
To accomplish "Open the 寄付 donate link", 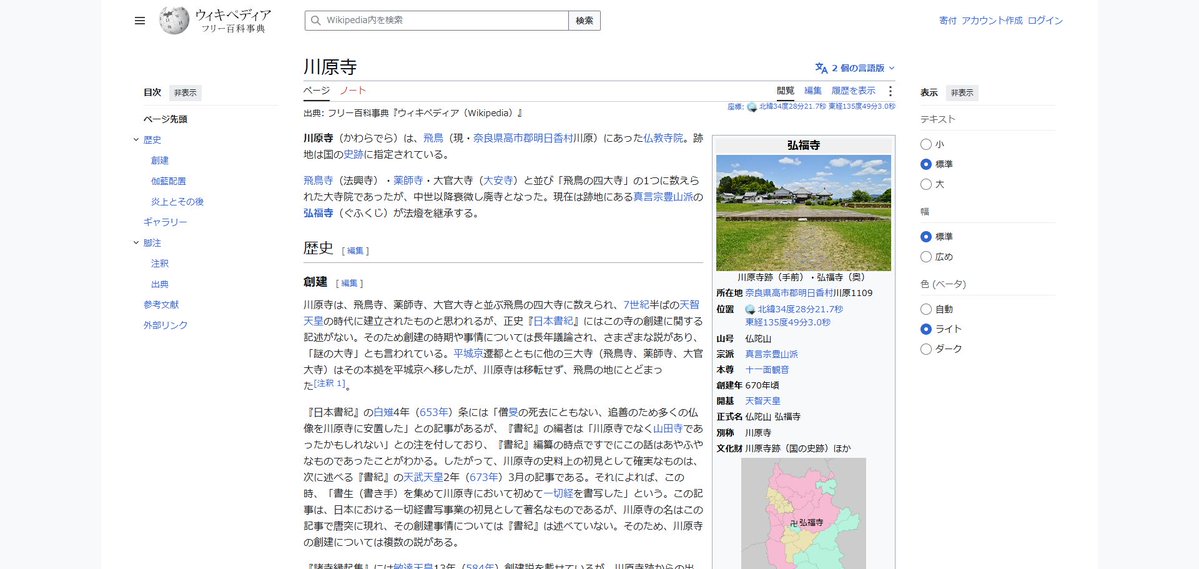I will point(947,21).
